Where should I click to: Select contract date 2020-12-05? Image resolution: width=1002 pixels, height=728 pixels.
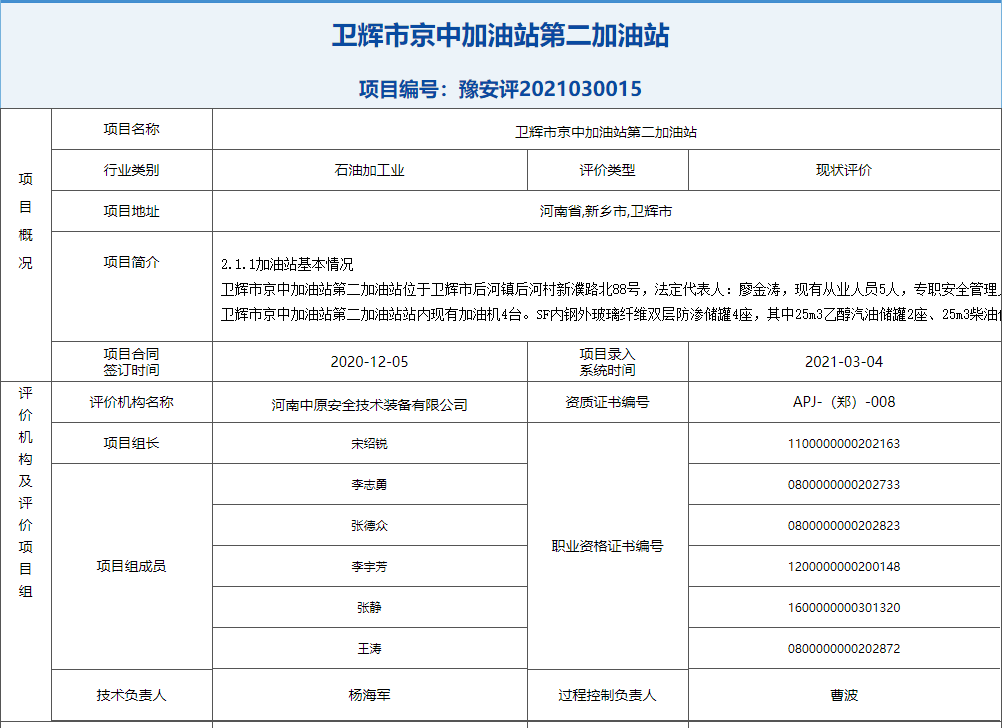pyautogui.click(x=369, y=362)
